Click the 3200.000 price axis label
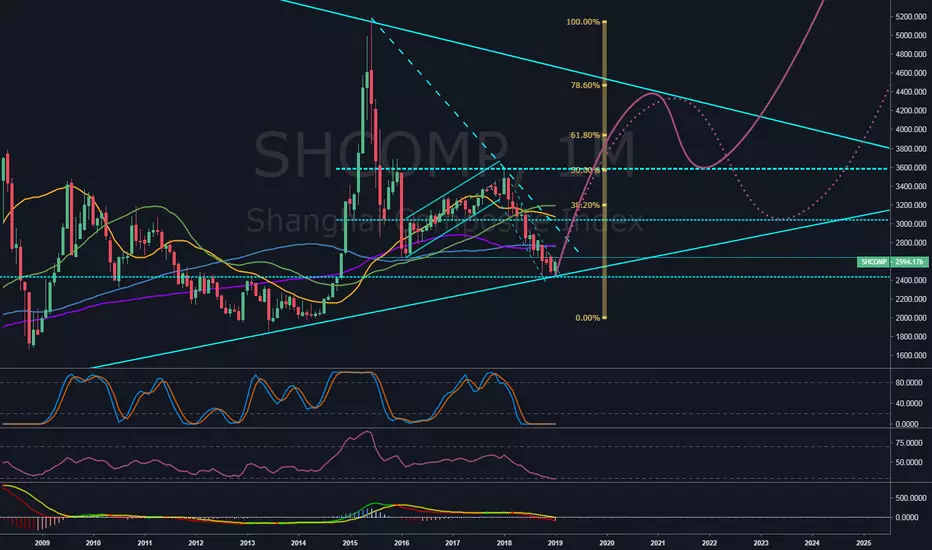Screen dimensions: 932x550 coord(911,205)
